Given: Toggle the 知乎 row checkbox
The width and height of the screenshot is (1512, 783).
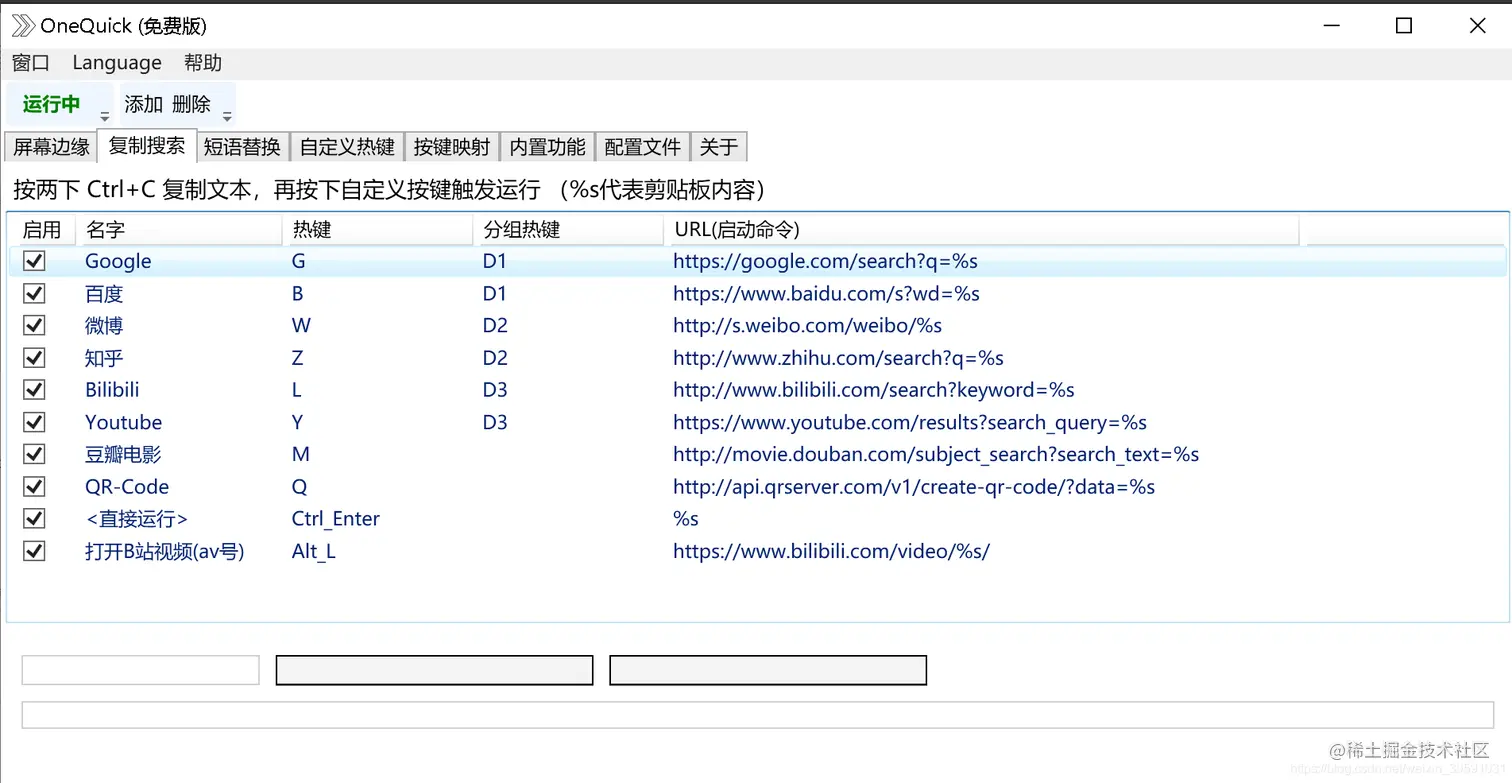Looking at the screenshot, I should [x=34, y=358].
